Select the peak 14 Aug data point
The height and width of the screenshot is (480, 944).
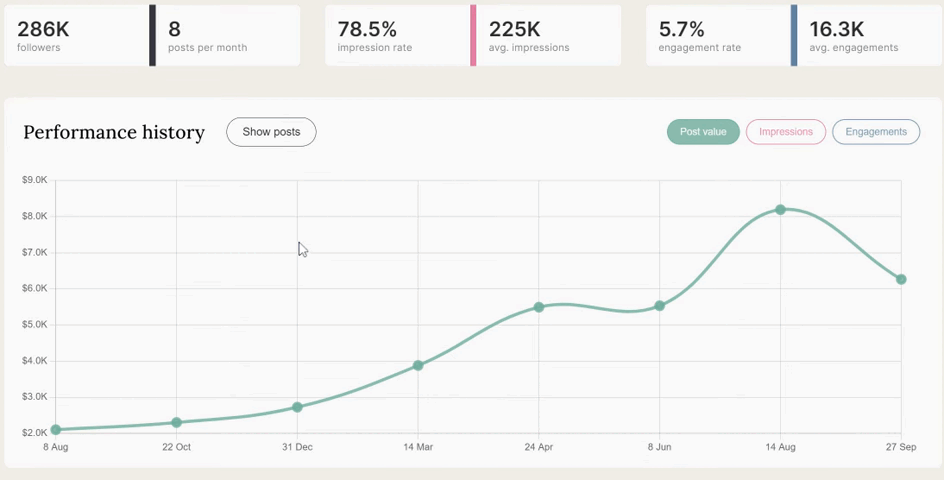[x=780, y=209]
